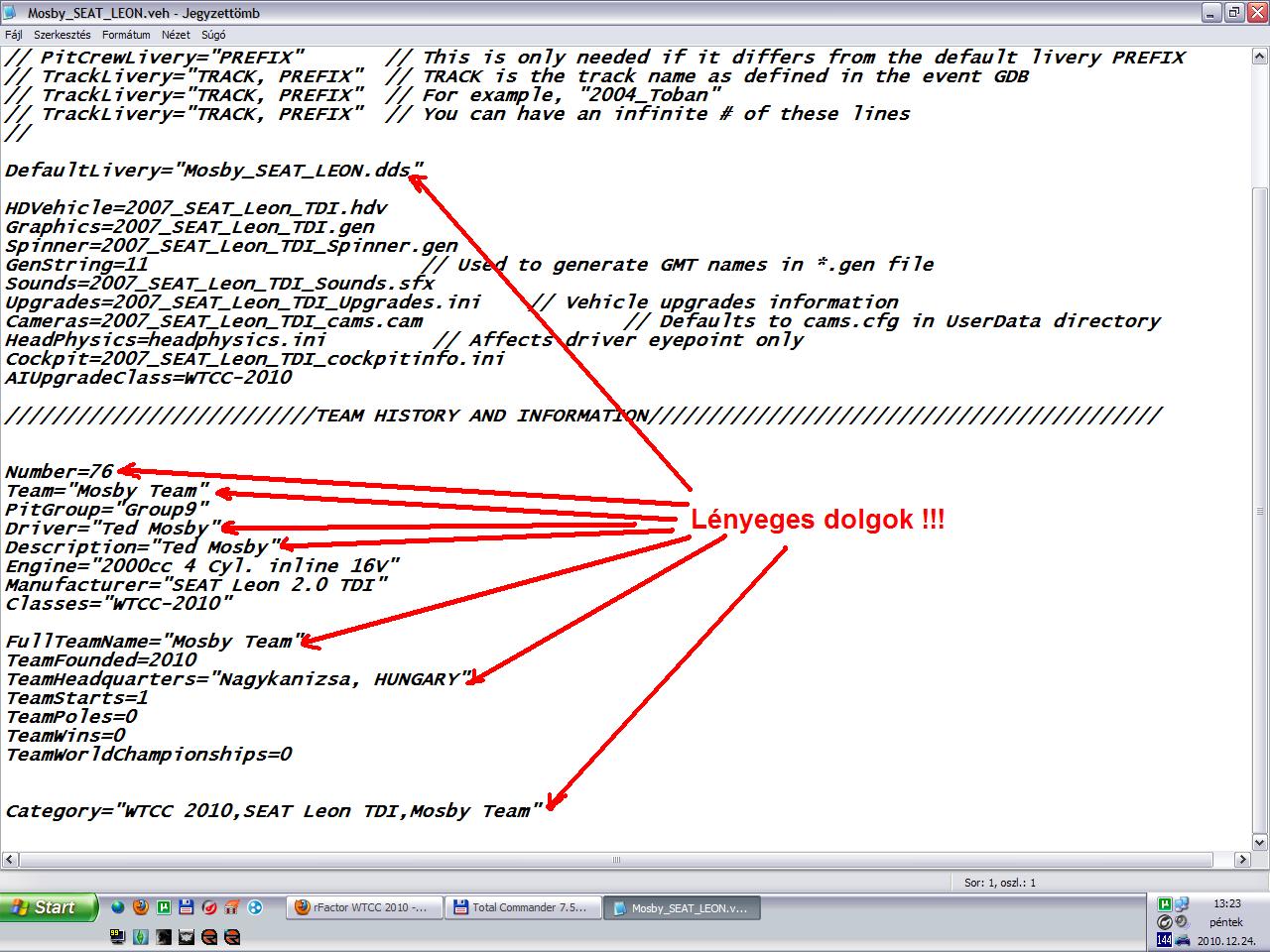The height and width of the screenshot is (952, 1270).
Task: Switch to the rFactor WTCC 2010 Firefox window
Action: point(365,907)
